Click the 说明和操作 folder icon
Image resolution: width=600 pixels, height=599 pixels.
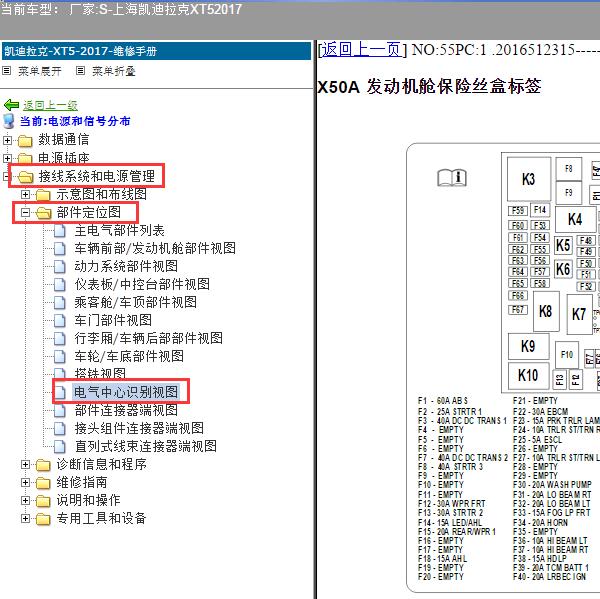click(43, 501)
